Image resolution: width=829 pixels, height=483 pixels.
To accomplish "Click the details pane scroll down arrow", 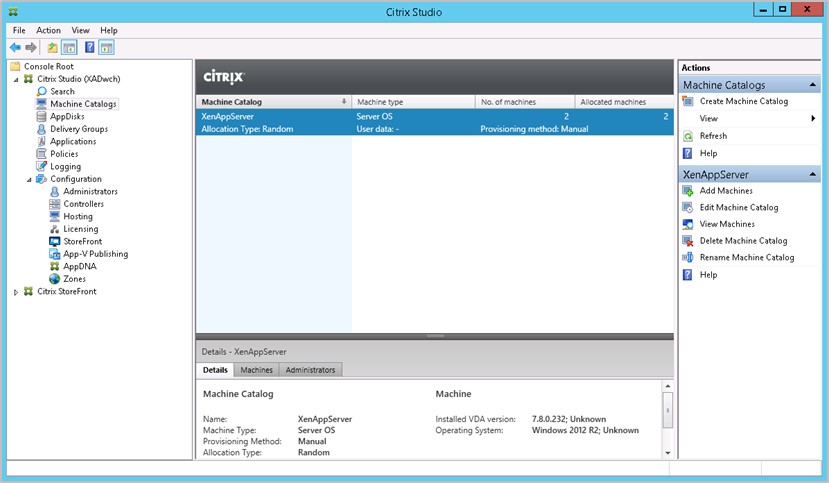I will pyautogui.click(x=667, y=453).
